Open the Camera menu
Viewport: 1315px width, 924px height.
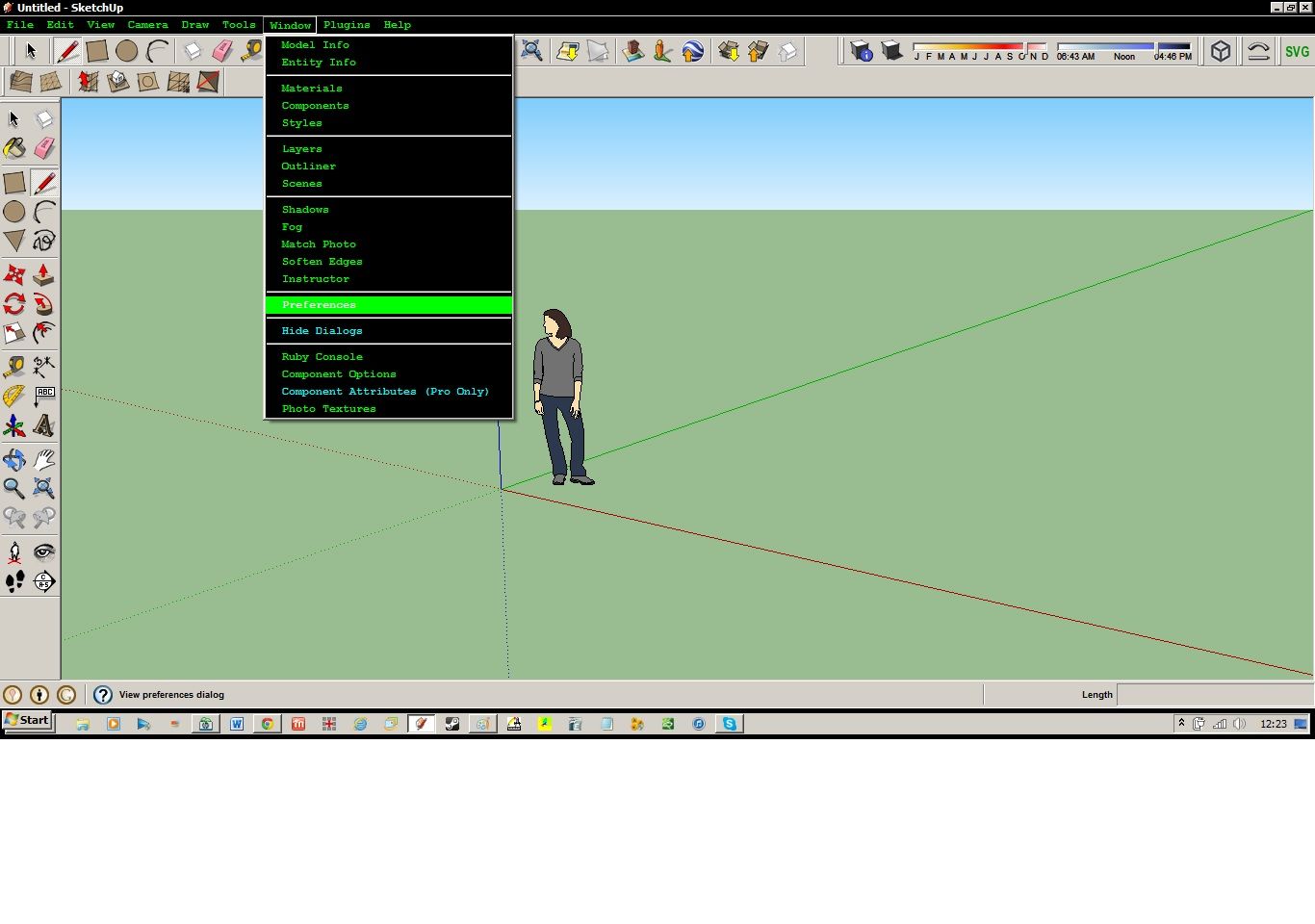[147, 25]
